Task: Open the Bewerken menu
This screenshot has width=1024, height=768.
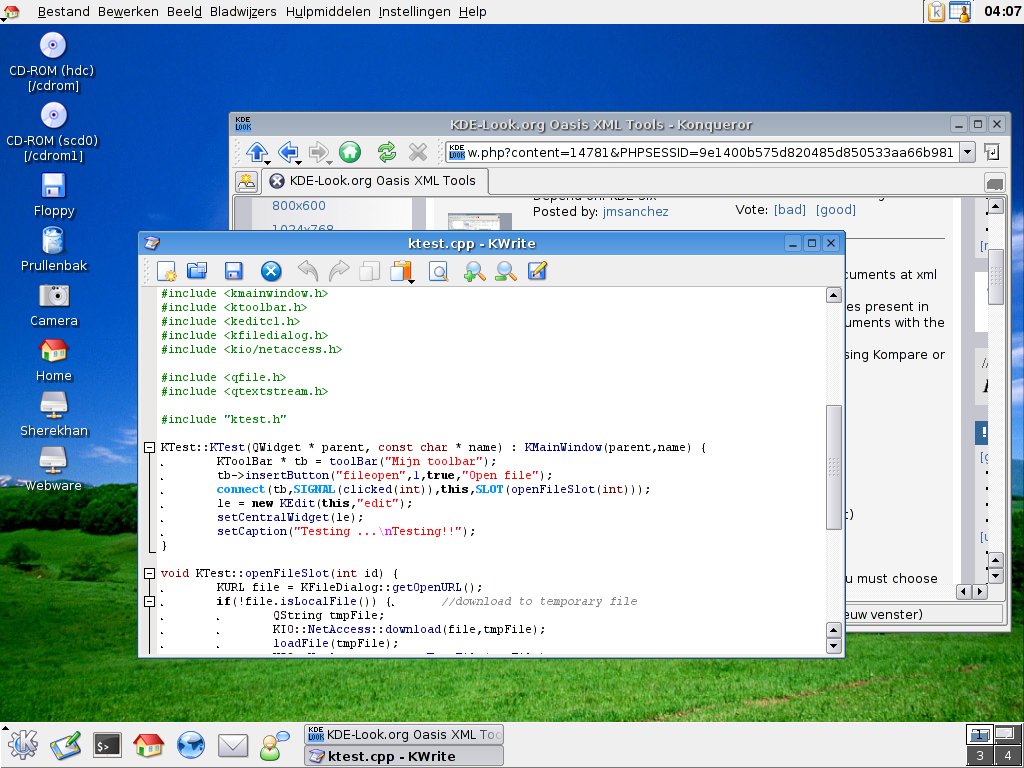Action: (x=128, y=11)
